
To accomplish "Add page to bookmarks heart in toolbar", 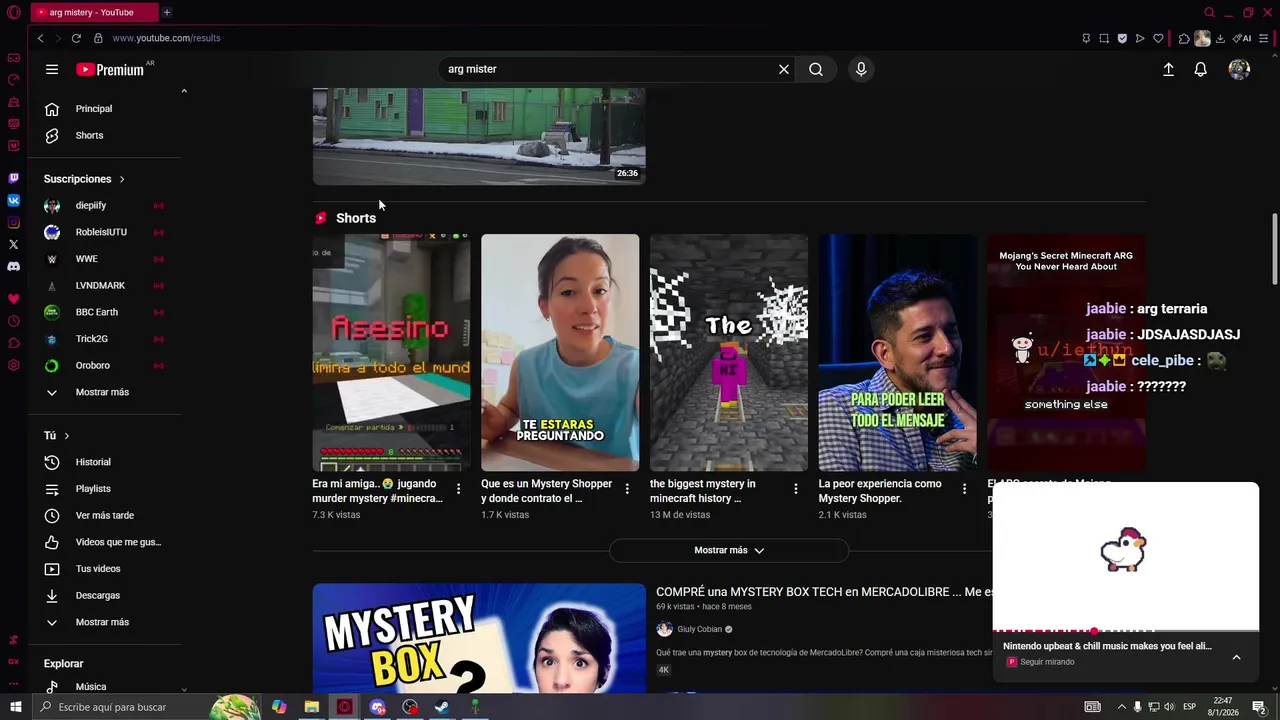I will tap(1158, 38).
